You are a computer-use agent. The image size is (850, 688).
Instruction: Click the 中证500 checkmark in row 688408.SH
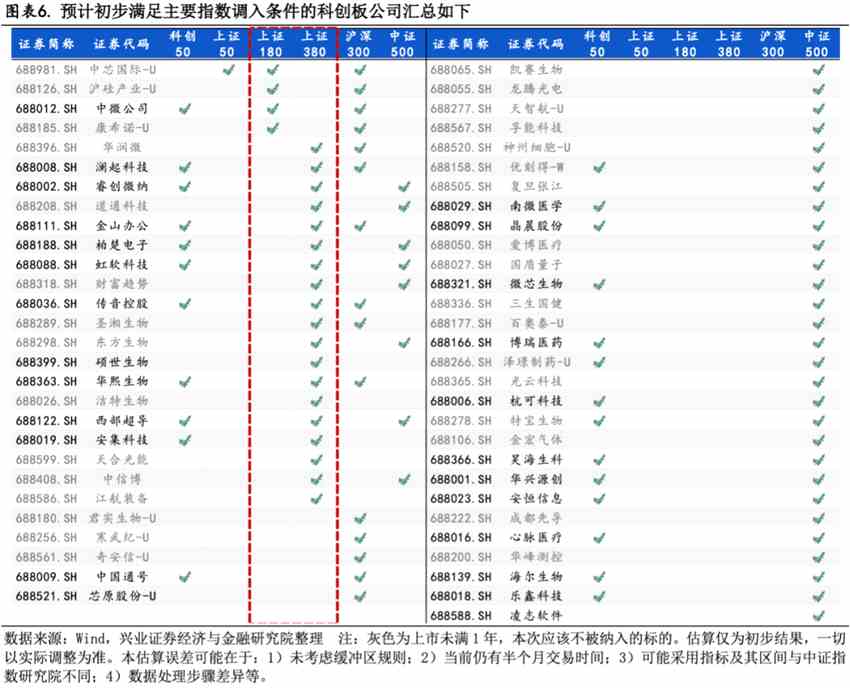click(x=404, y=479)
